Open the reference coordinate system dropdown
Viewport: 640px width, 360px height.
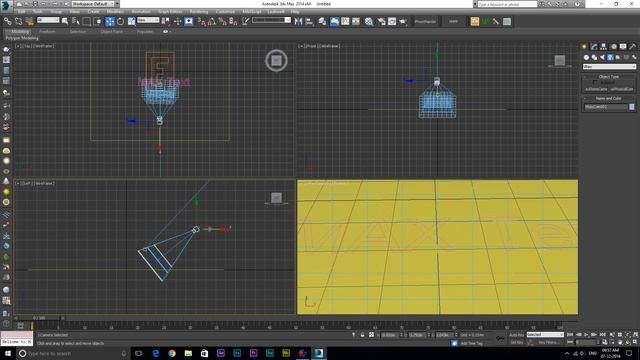pos(148,20)
